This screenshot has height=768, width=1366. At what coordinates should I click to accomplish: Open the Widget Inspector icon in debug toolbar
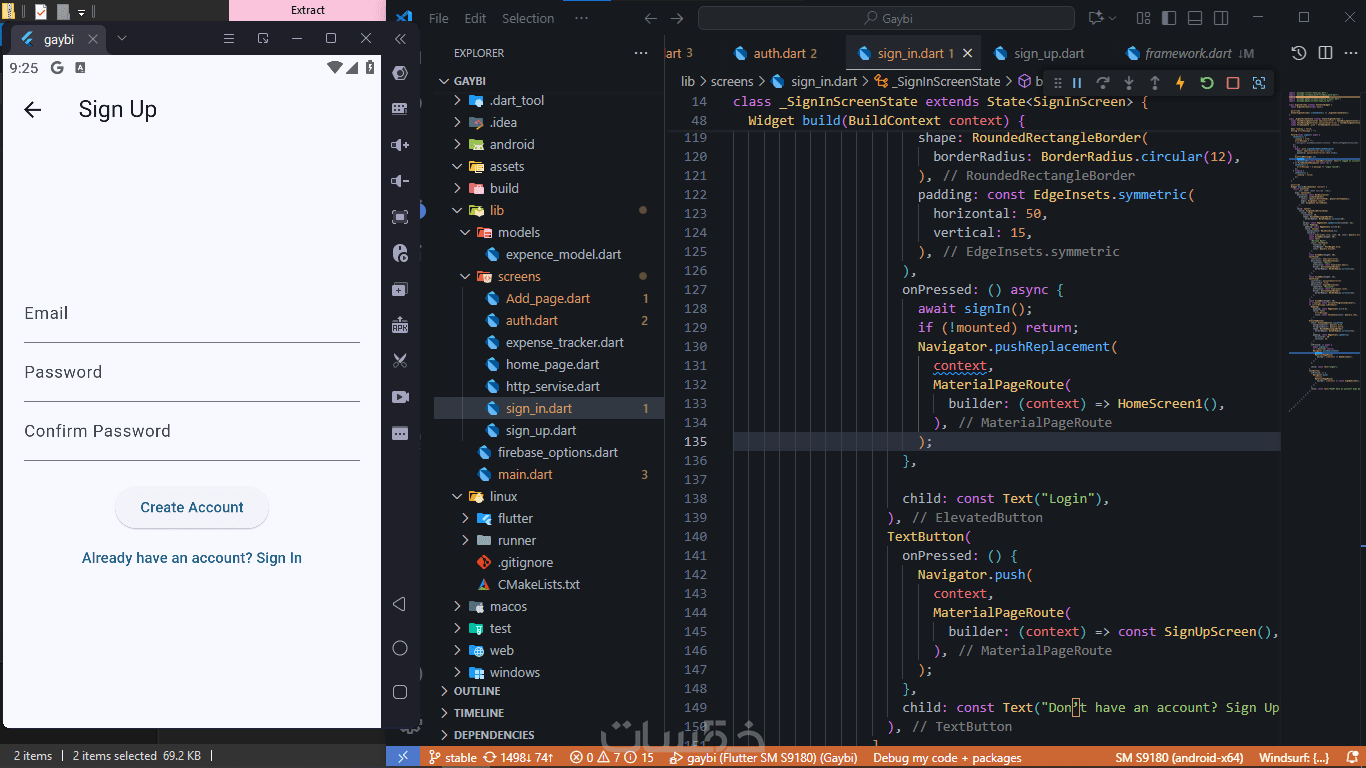pyautogui.click(x=1259, y=83)
